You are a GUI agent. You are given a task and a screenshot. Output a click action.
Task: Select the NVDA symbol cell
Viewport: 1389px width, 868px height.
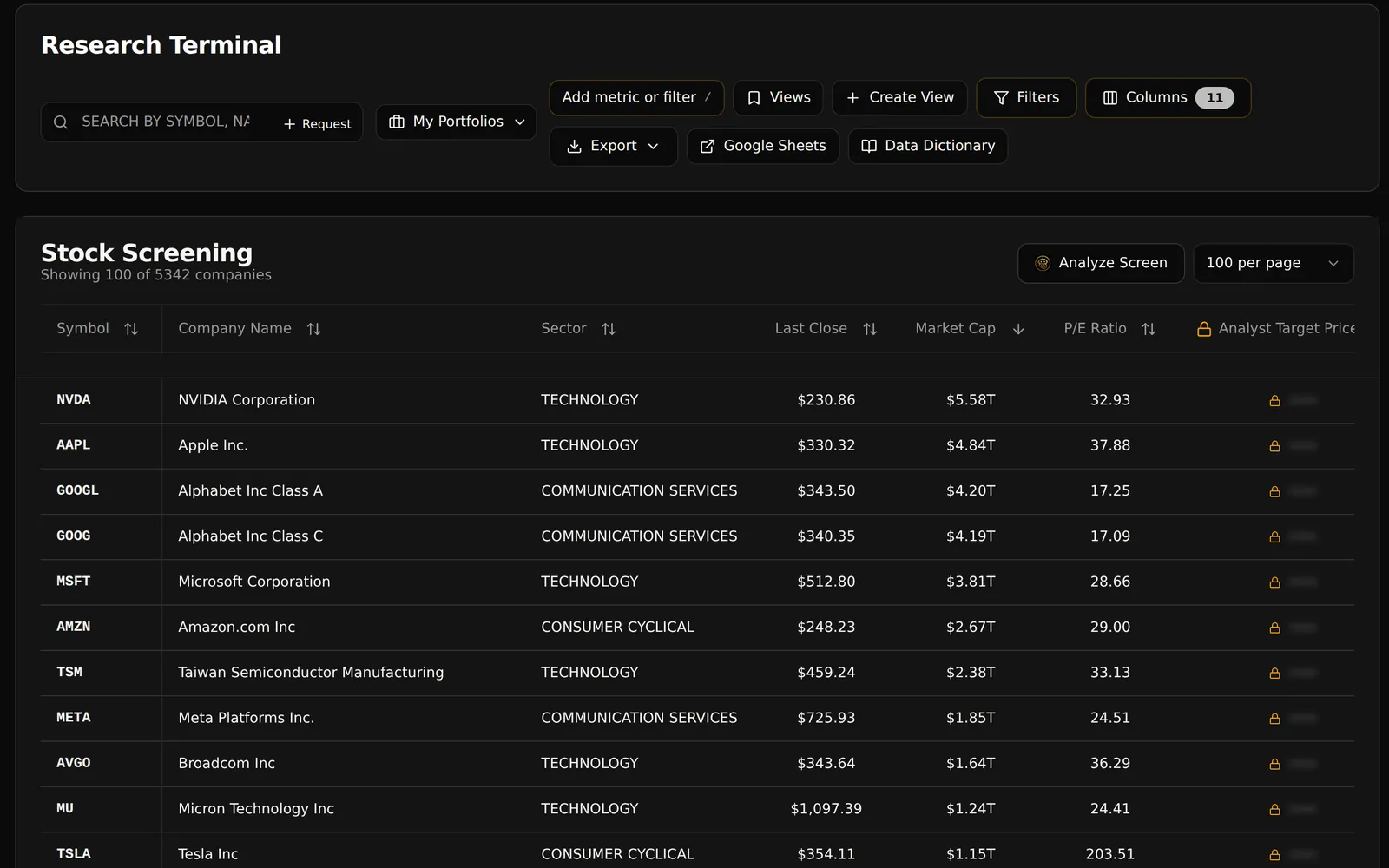tap(74, 400)
